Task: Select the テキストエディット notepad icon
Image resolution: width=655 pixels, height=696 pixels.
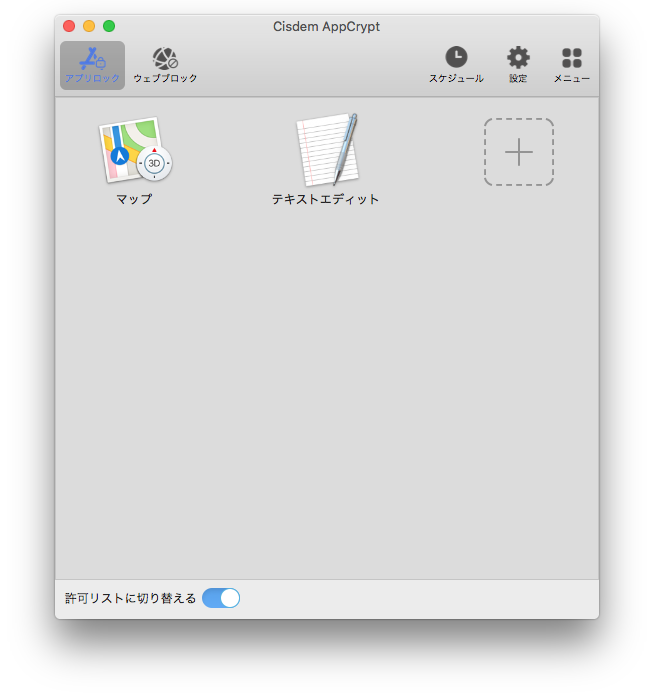Action: point(326,151)
